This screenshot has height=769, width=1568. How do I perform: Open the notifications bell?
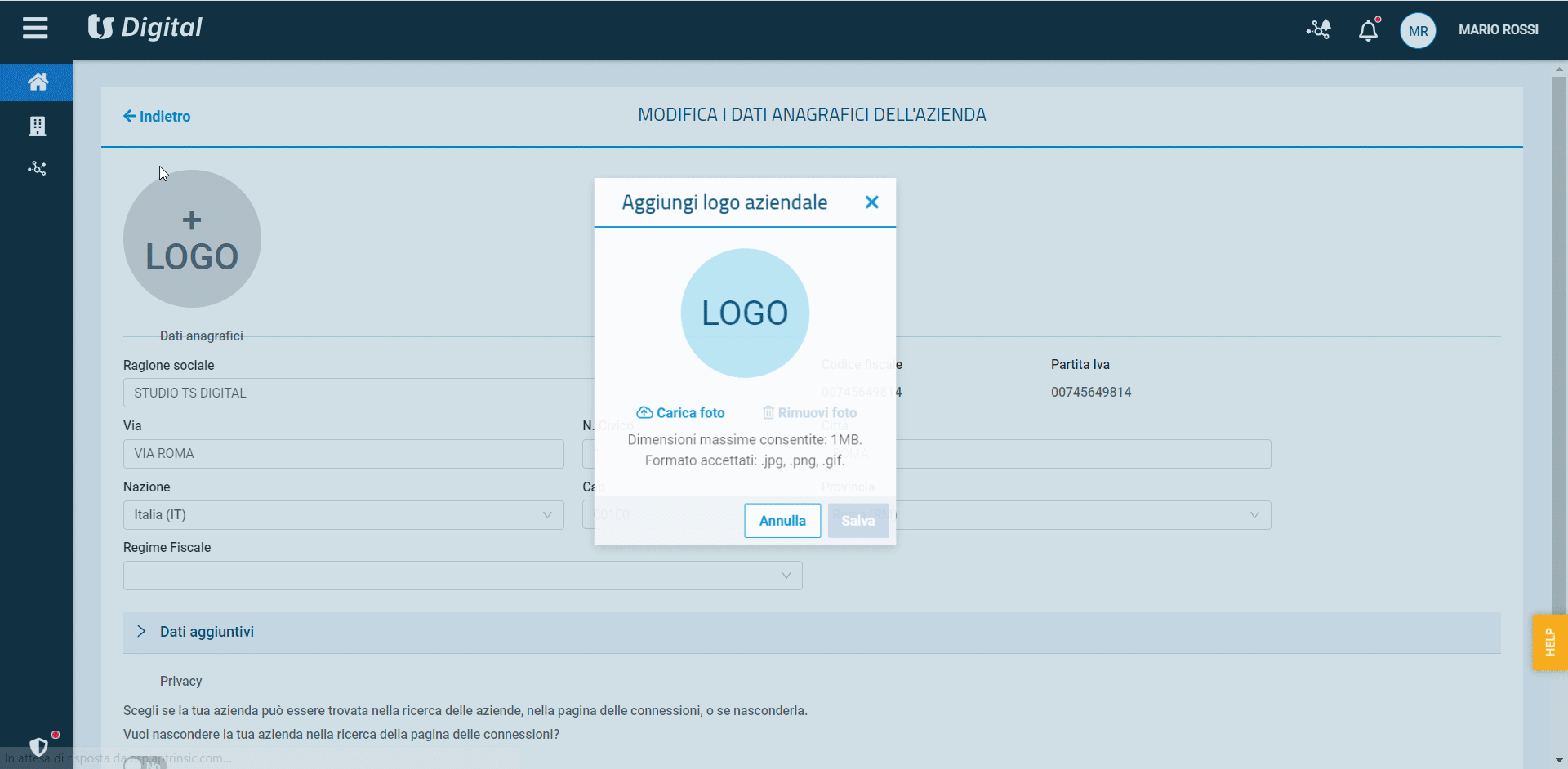pyautogui.click(x=1368, y=29)
